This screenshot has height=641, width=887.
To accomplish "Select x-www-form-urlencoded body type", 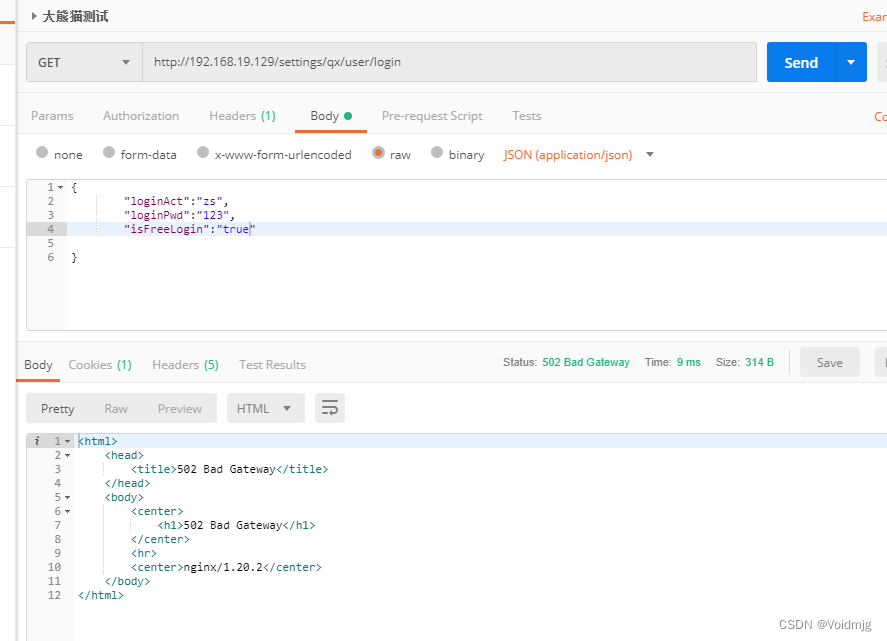I will click(x=203, y=152).
